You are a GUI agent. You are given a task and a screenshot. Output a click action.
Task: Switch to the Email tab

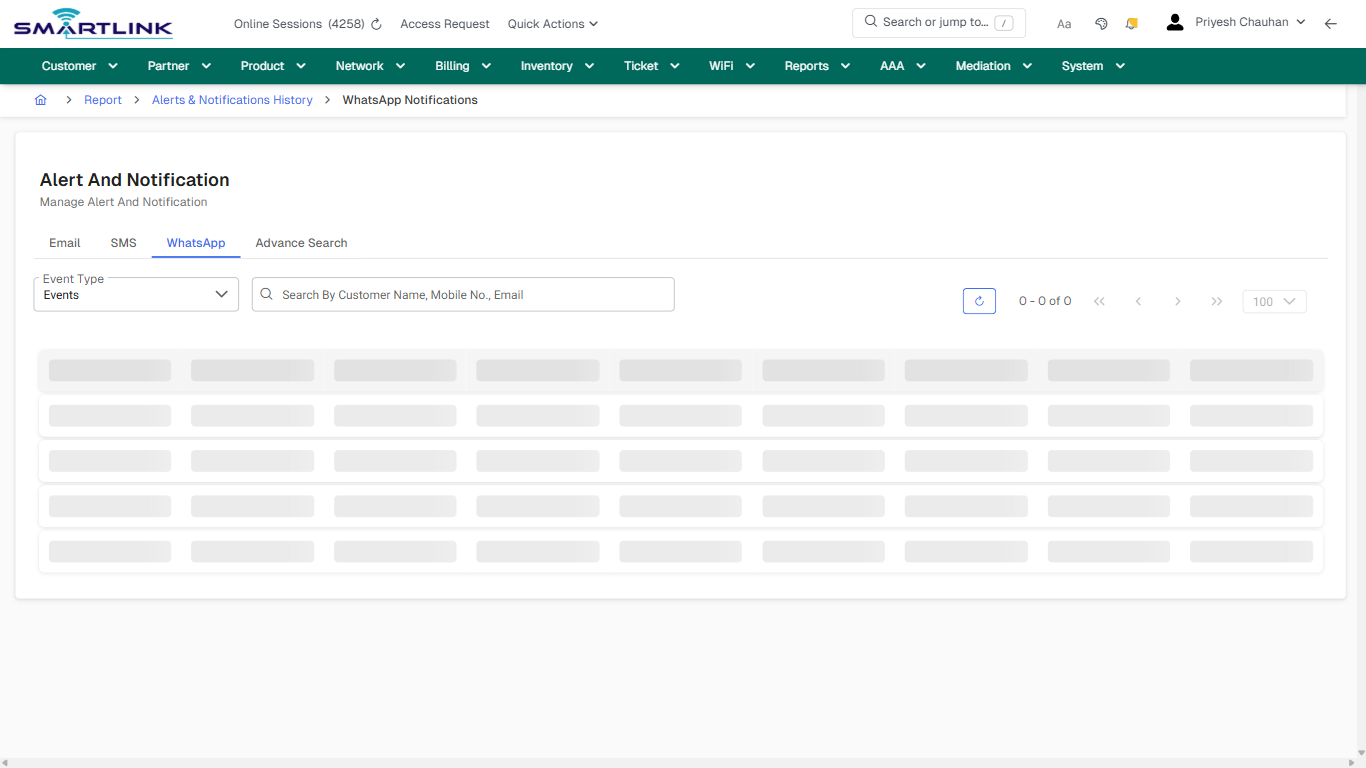pyautogui.click(x=64, y=242)
